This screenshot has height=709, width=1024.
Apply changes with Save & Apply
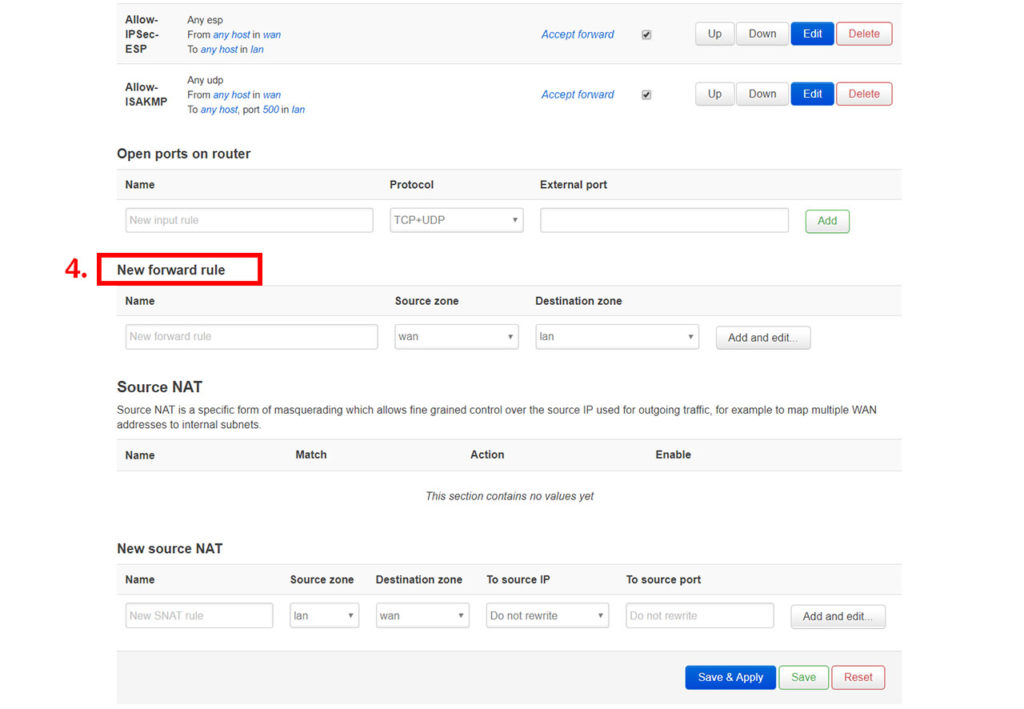730,677
